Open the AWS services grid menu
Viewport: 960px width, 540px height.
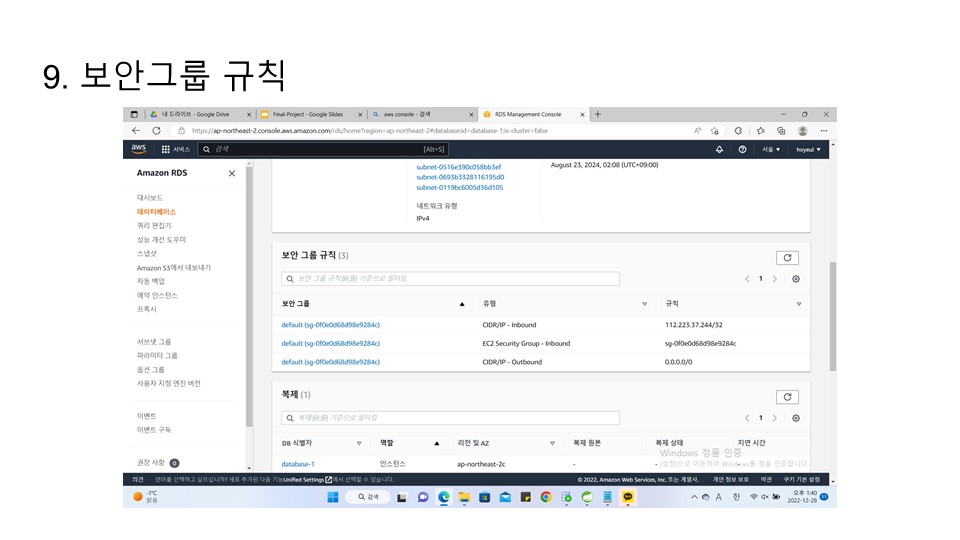pos(165,149)
